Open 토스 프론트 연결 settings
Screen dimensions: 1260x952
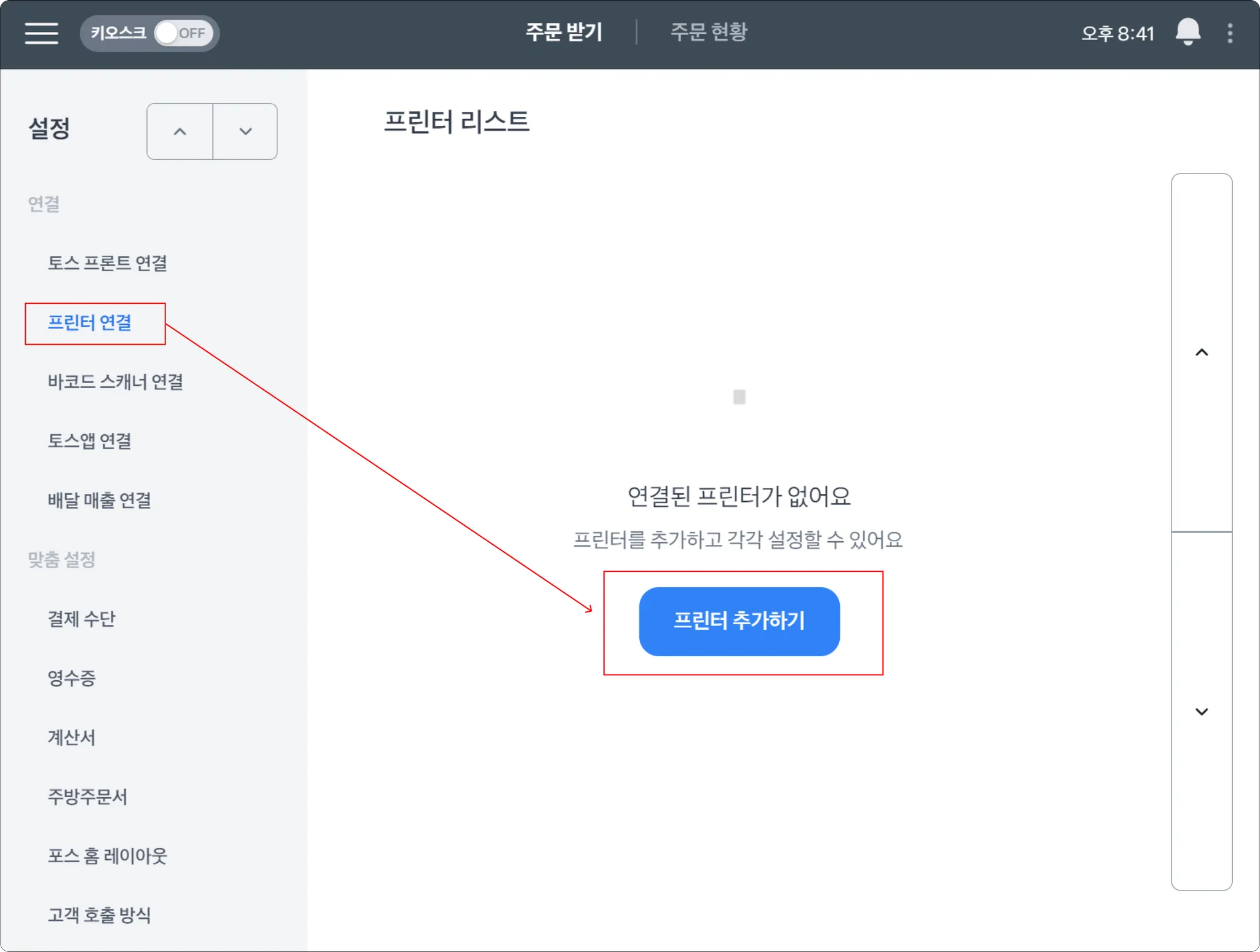click(108, 263)
